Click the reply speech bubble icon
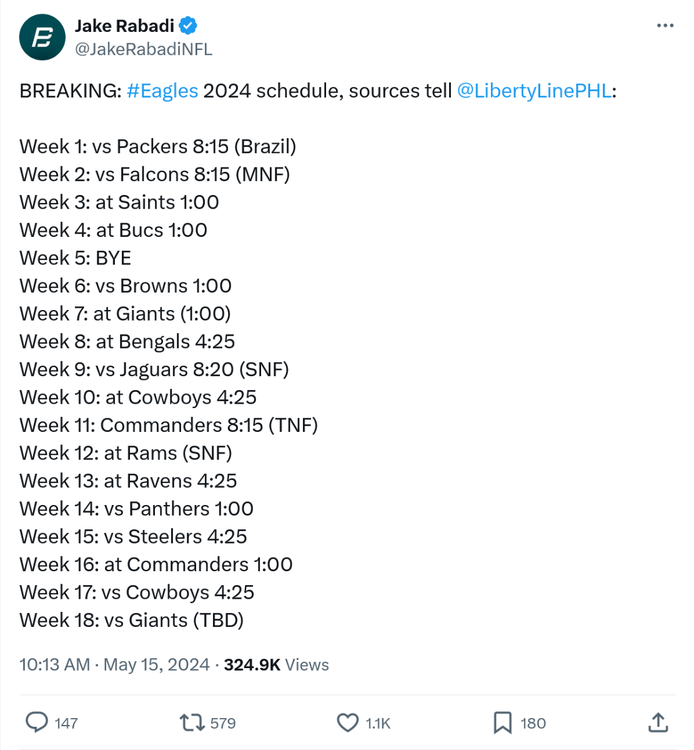 (x=37, y=722)
